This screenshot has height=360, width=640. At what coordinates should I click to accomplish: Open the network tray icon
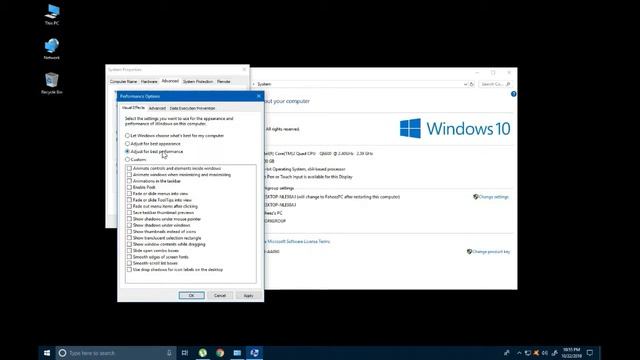[528, 353]
